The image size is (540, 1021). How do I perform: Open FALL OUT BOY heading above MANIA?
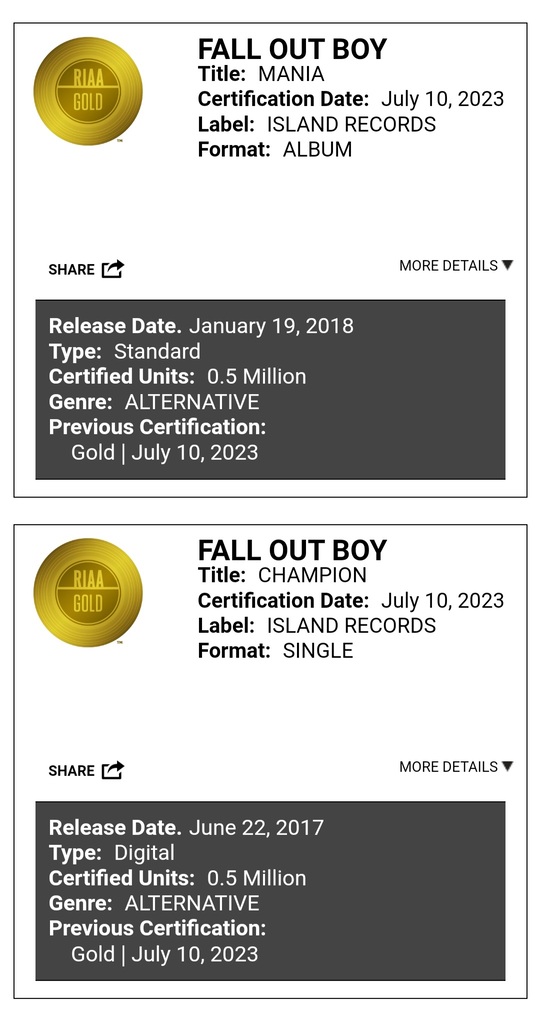click(292, 49)
